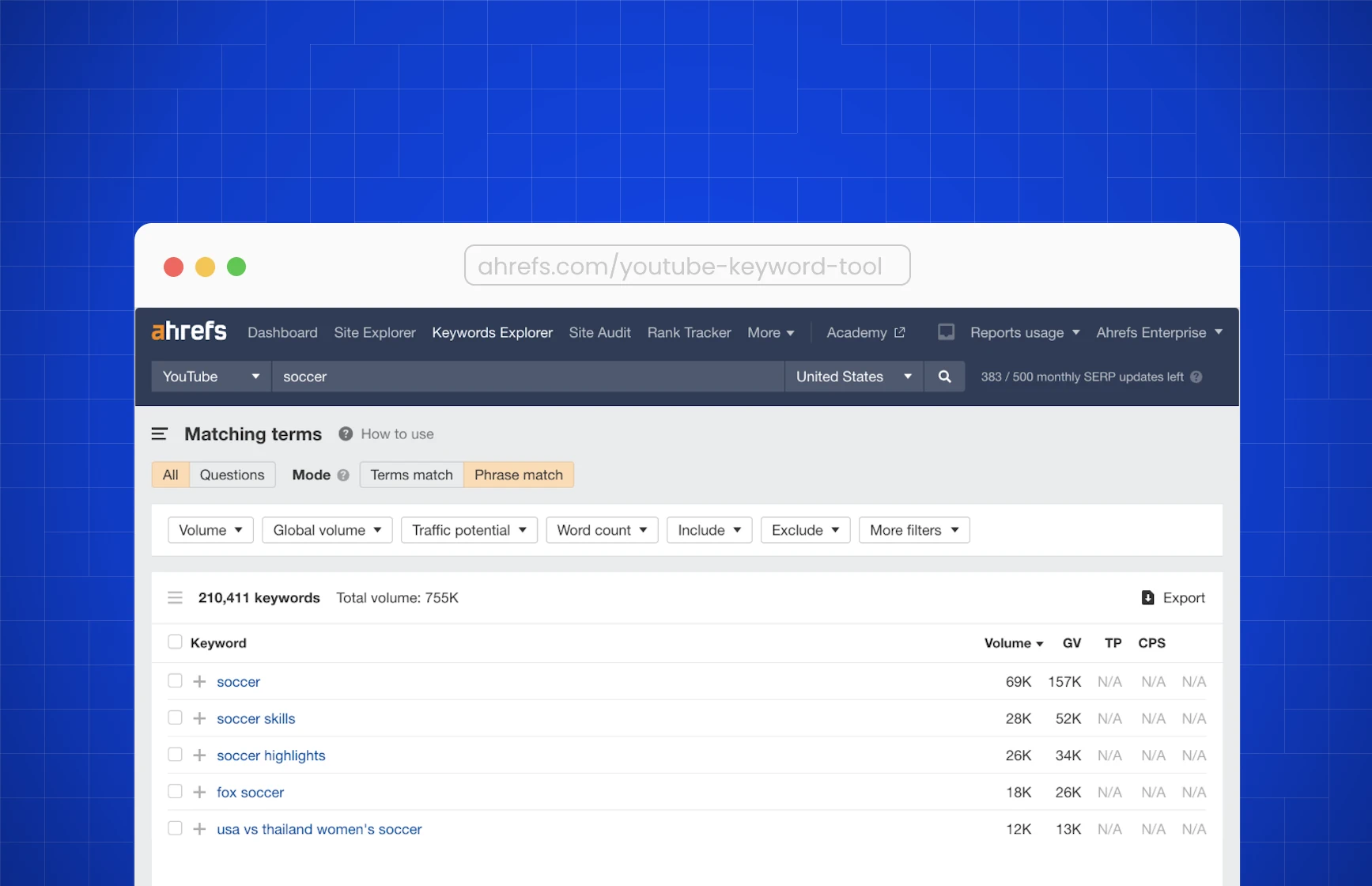Sort by the TP column header

tap(1113, 643)
